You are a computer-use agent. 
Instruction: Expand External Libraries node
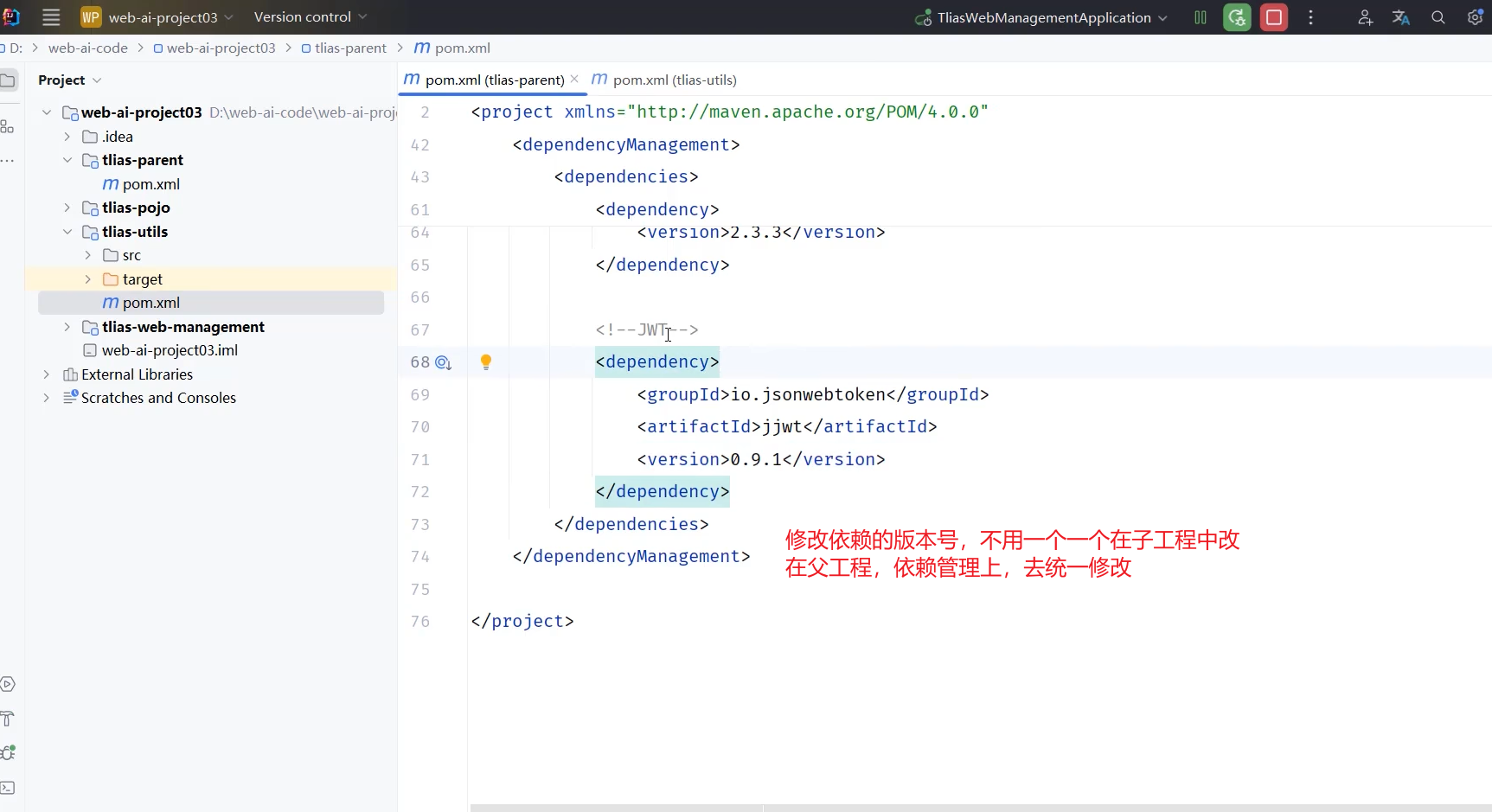(x=47, y=374)
